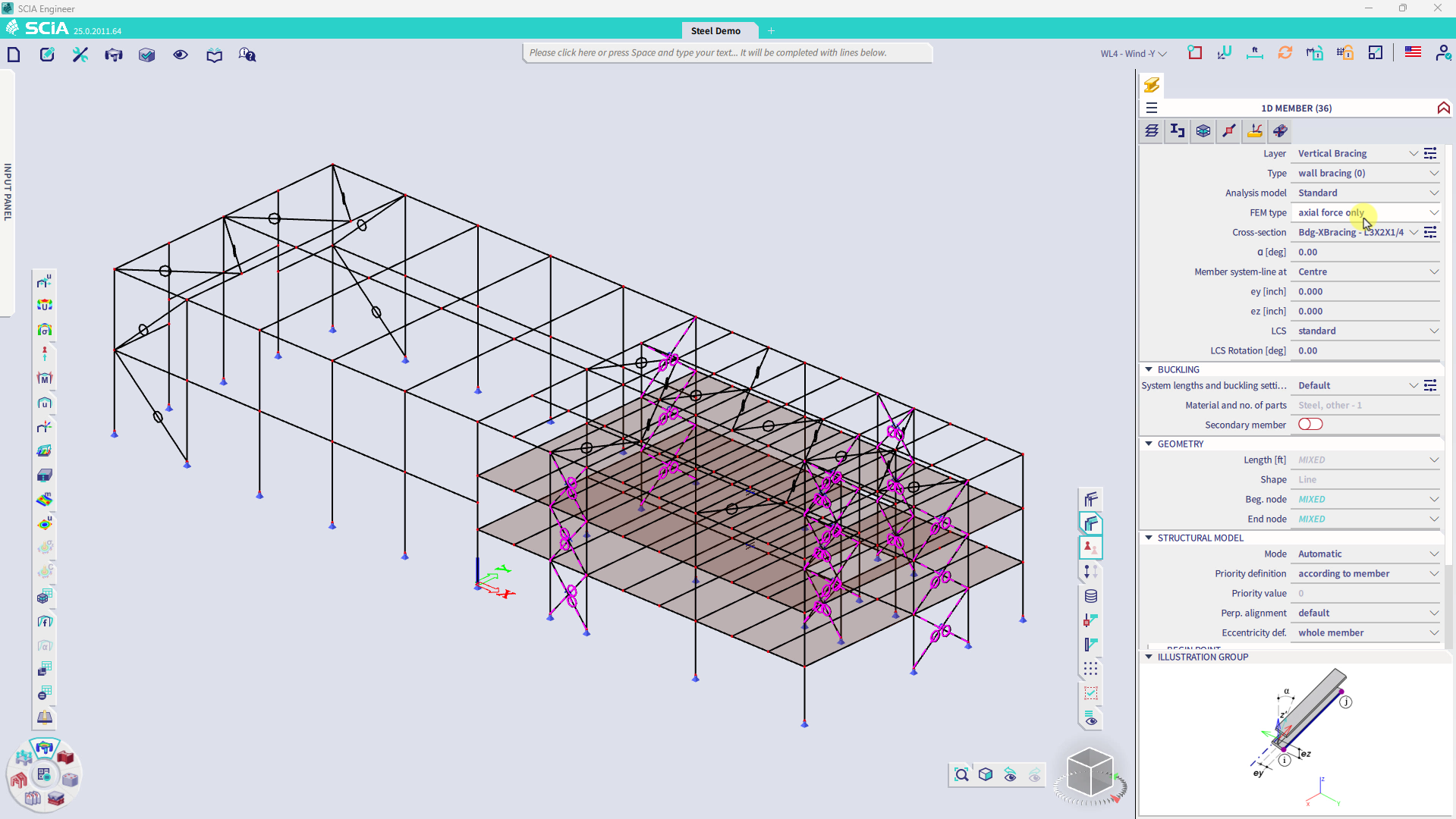Open the Cross-section dropdown
This screenshot has width=1456, height=819.
pyautogui.click(x=1413, y=232)
